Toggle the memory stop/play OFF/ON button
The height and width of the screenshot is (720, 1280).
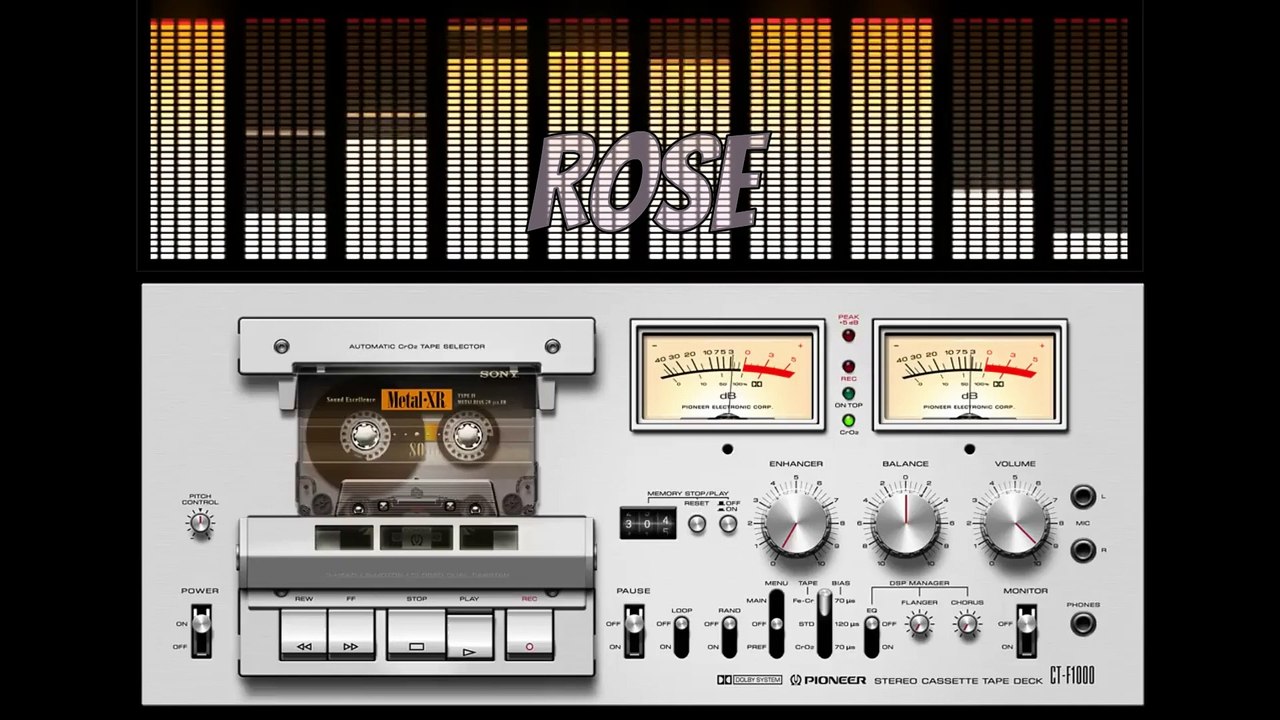tap(728, 523)
